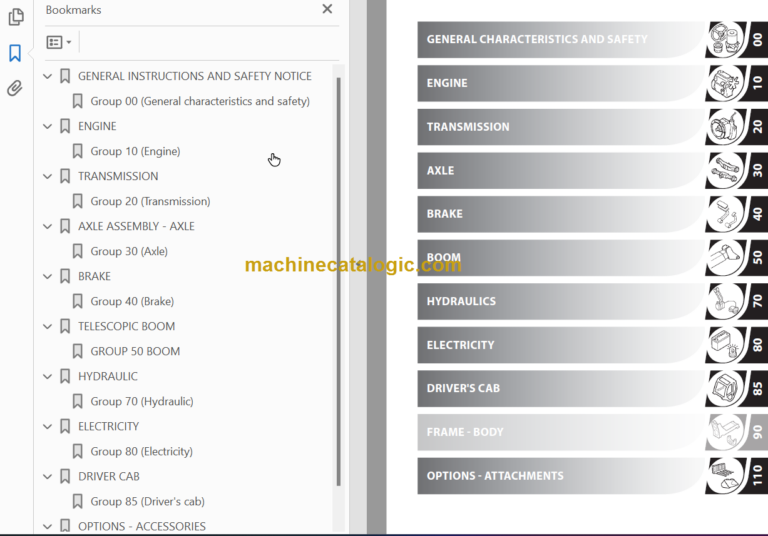
Task: Collapse the GENERAL INSTRUCTIONS AND SAFETY NOTICE bookmark
Action: coord(48,76)
